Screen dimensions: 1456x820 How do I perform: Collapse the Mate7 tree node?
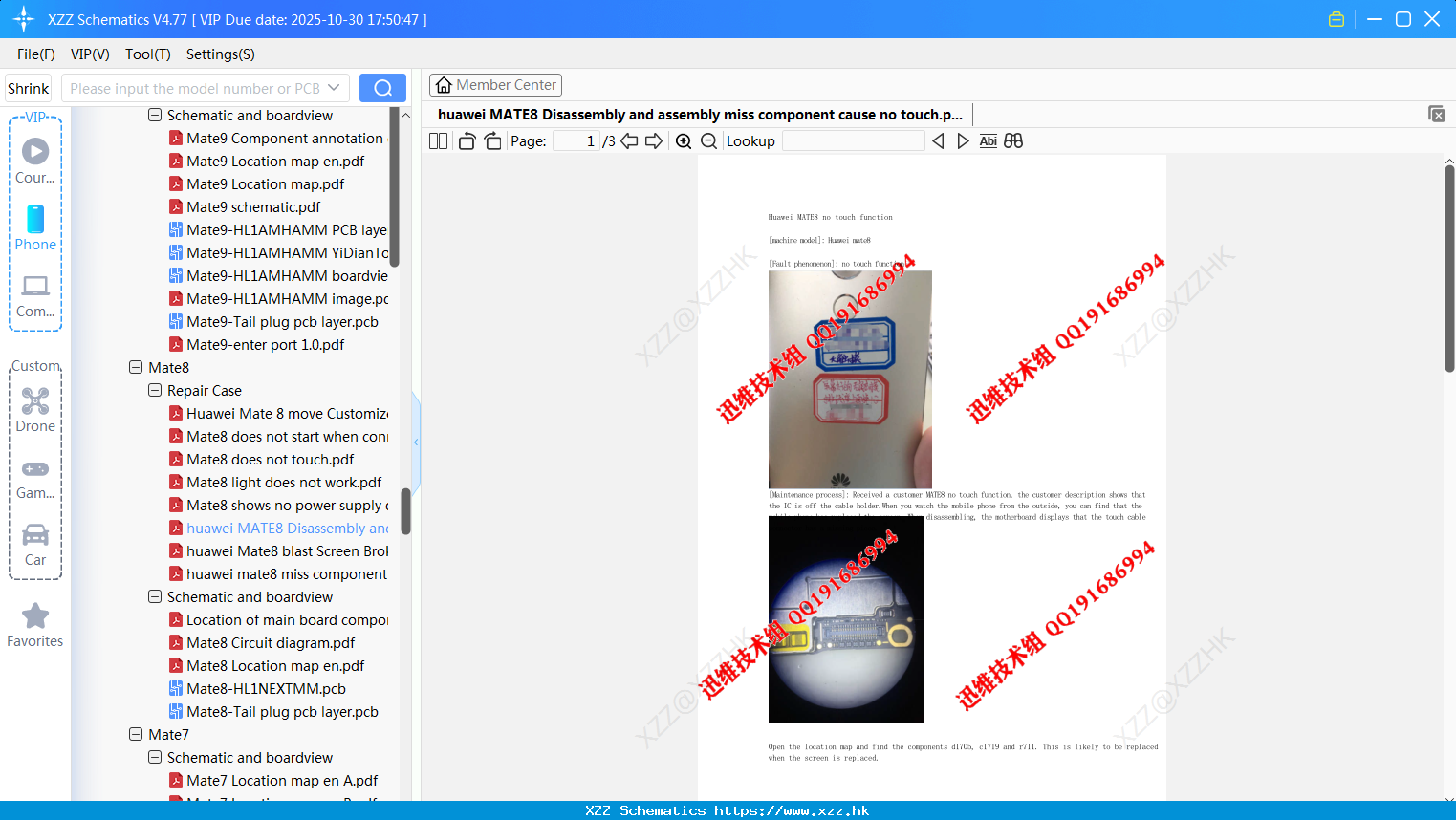pyautogui.click(x=136, y=734)
